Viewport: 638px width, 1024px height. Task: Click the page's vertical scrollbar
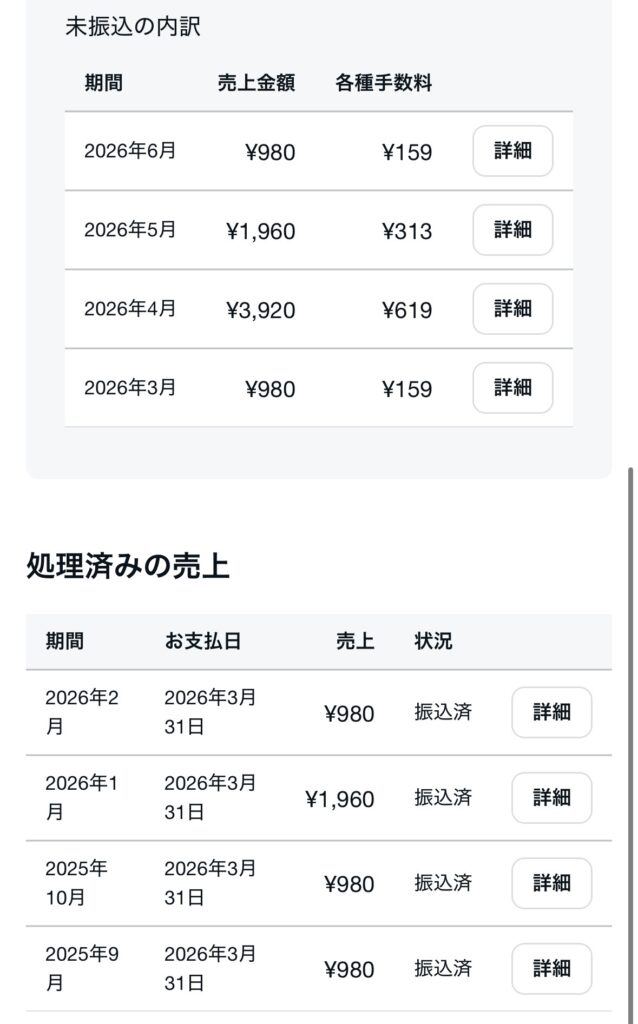630,744
